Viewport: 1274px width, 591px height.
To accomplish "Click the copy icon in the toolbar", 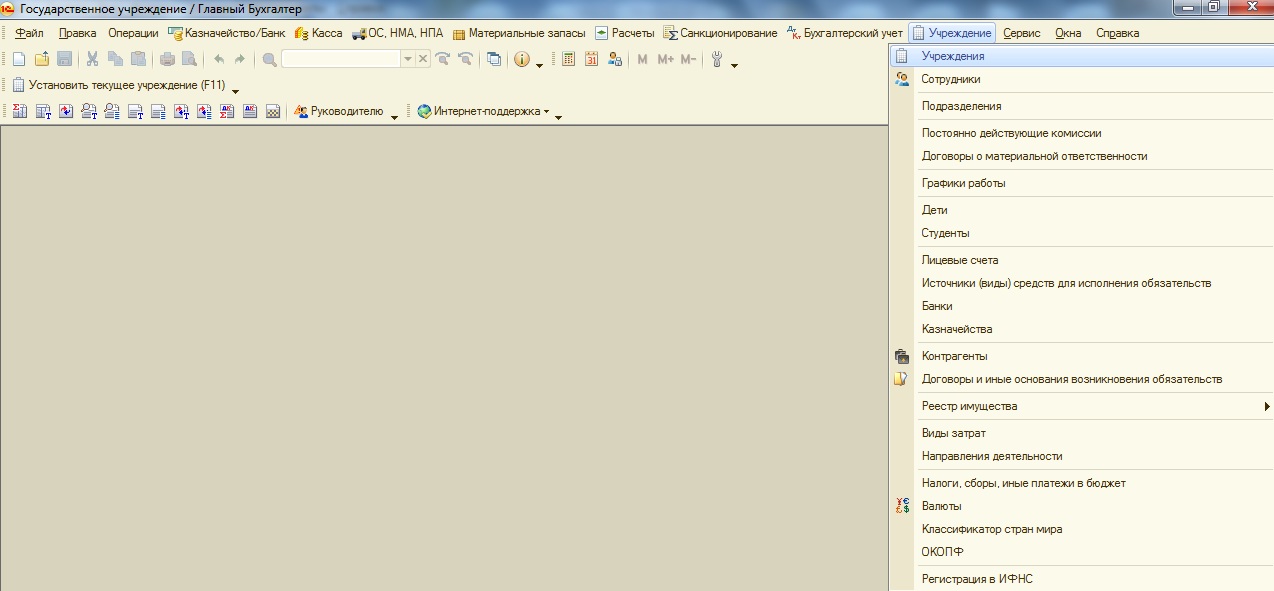I will click(x=116, y=59).
